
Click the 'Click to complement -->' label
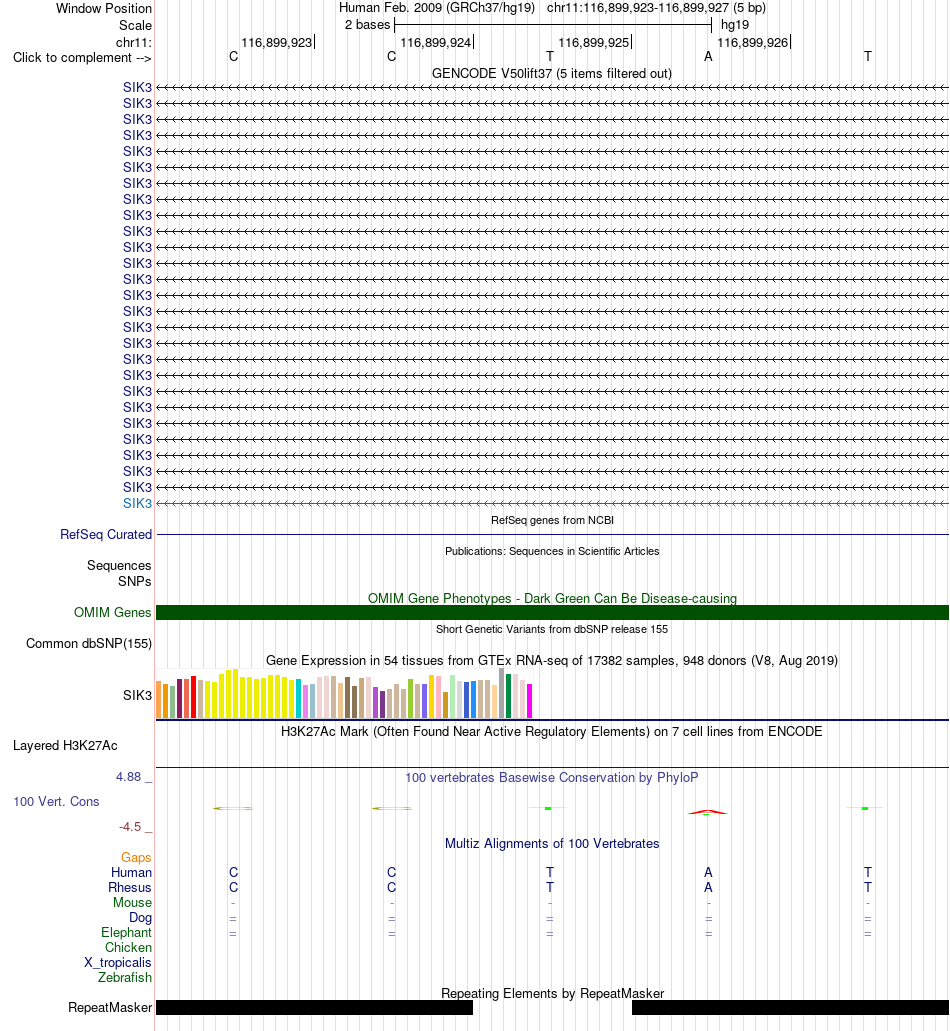tap(82, 58)
